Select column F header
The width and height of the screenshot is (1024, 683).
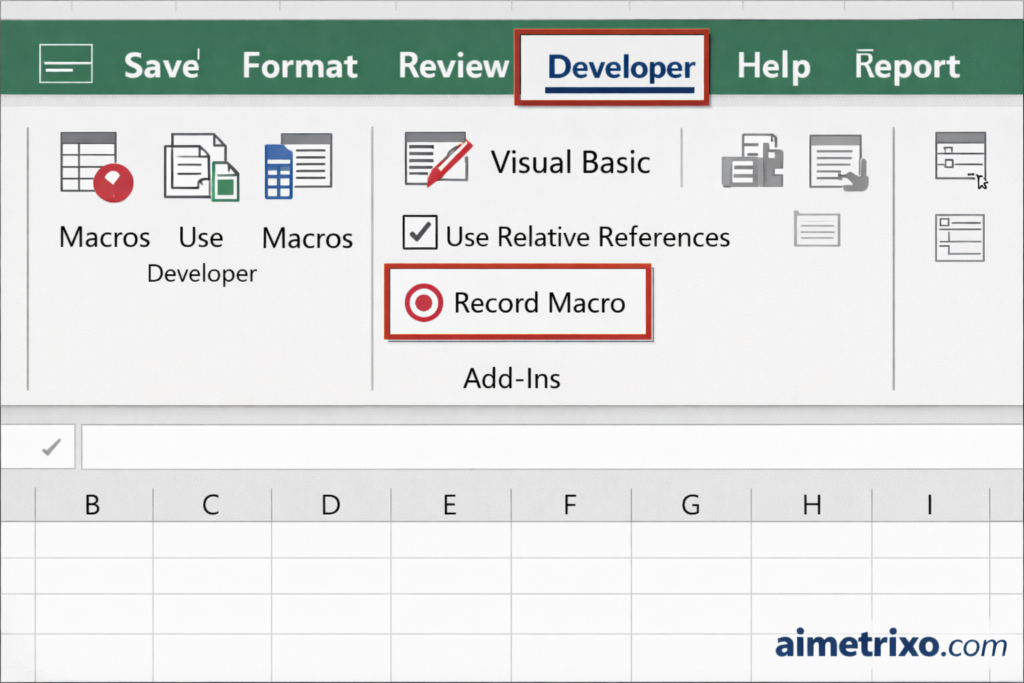click(569, 505)
